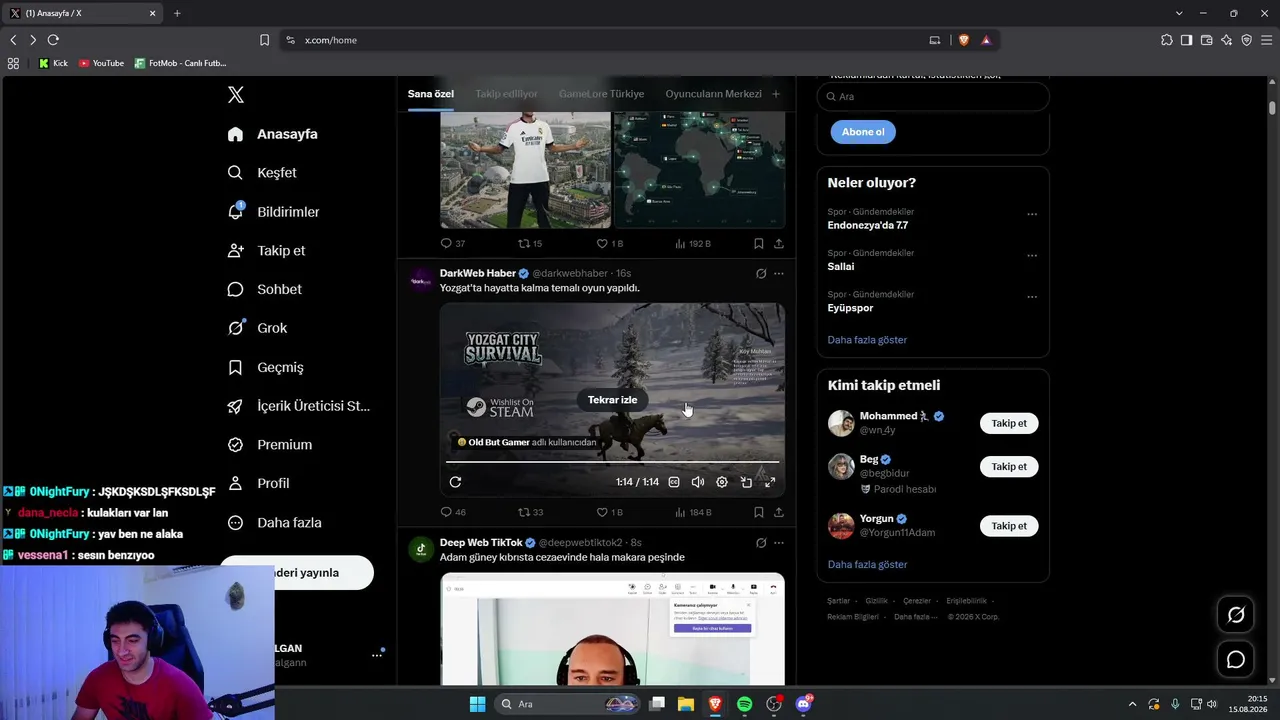Open options for the Endonezya'da 7.7 trend
1280x720 pixels.
pyautogui.click(x=1032, y=214)
